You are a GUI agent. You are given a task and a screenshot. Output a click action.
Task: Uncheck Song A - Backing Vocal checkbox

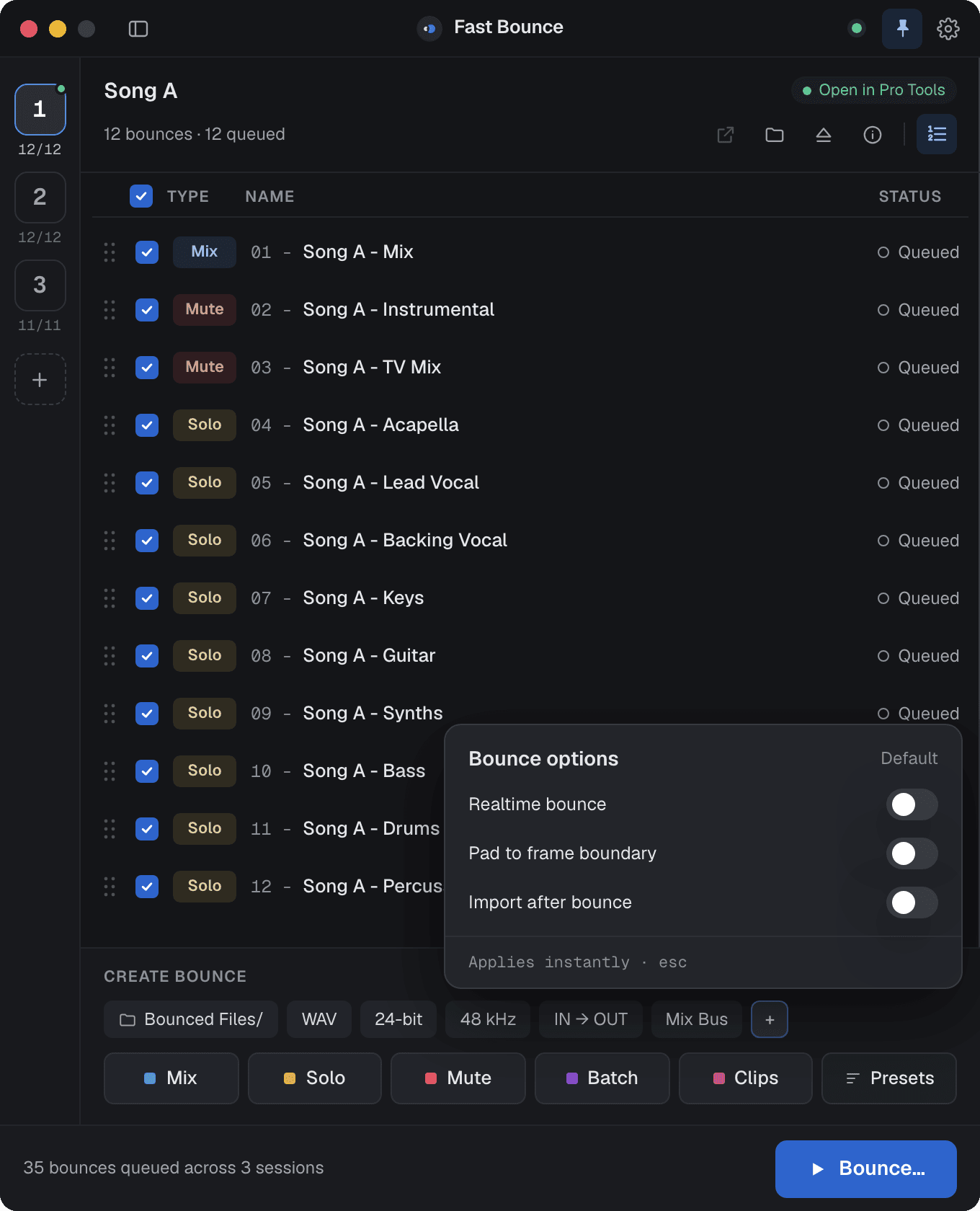coord(147,541)
